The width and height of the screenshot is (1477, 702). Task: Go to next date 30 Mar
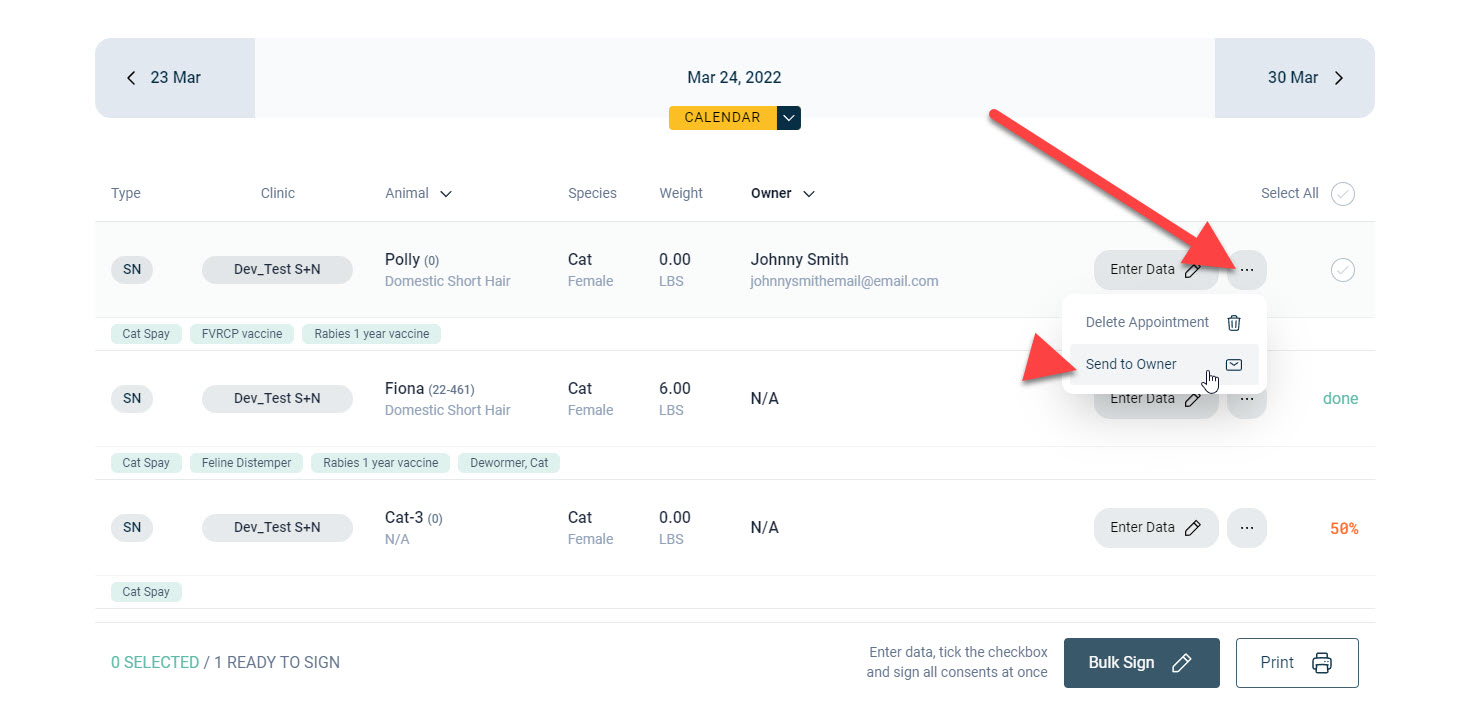coord(1305,78)
